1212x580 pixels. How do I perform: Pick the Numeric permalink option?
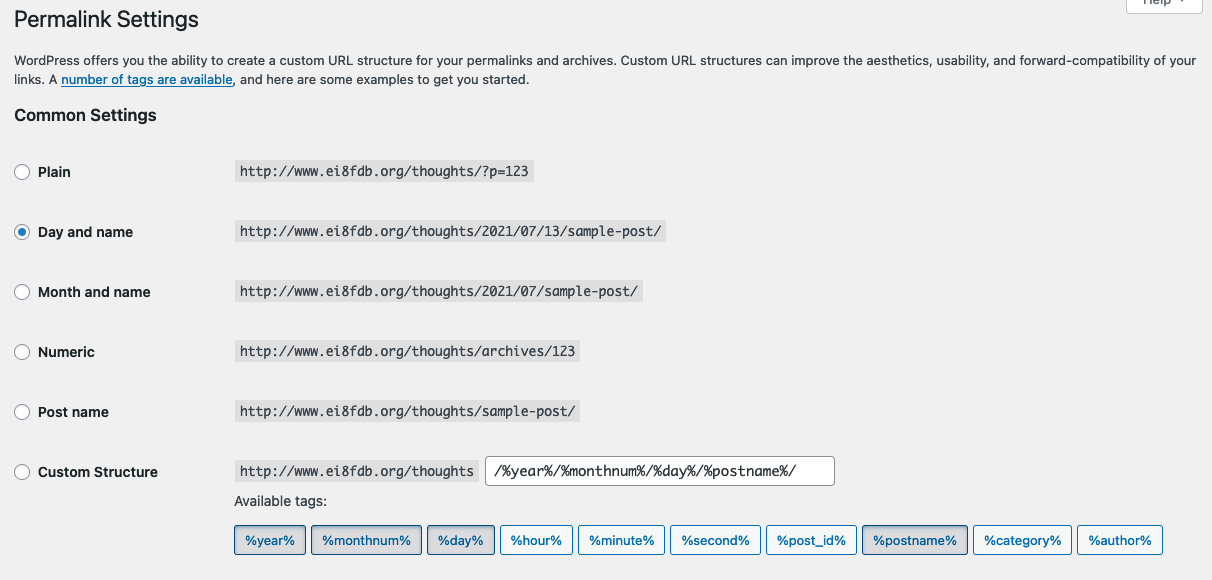[22, 352]
